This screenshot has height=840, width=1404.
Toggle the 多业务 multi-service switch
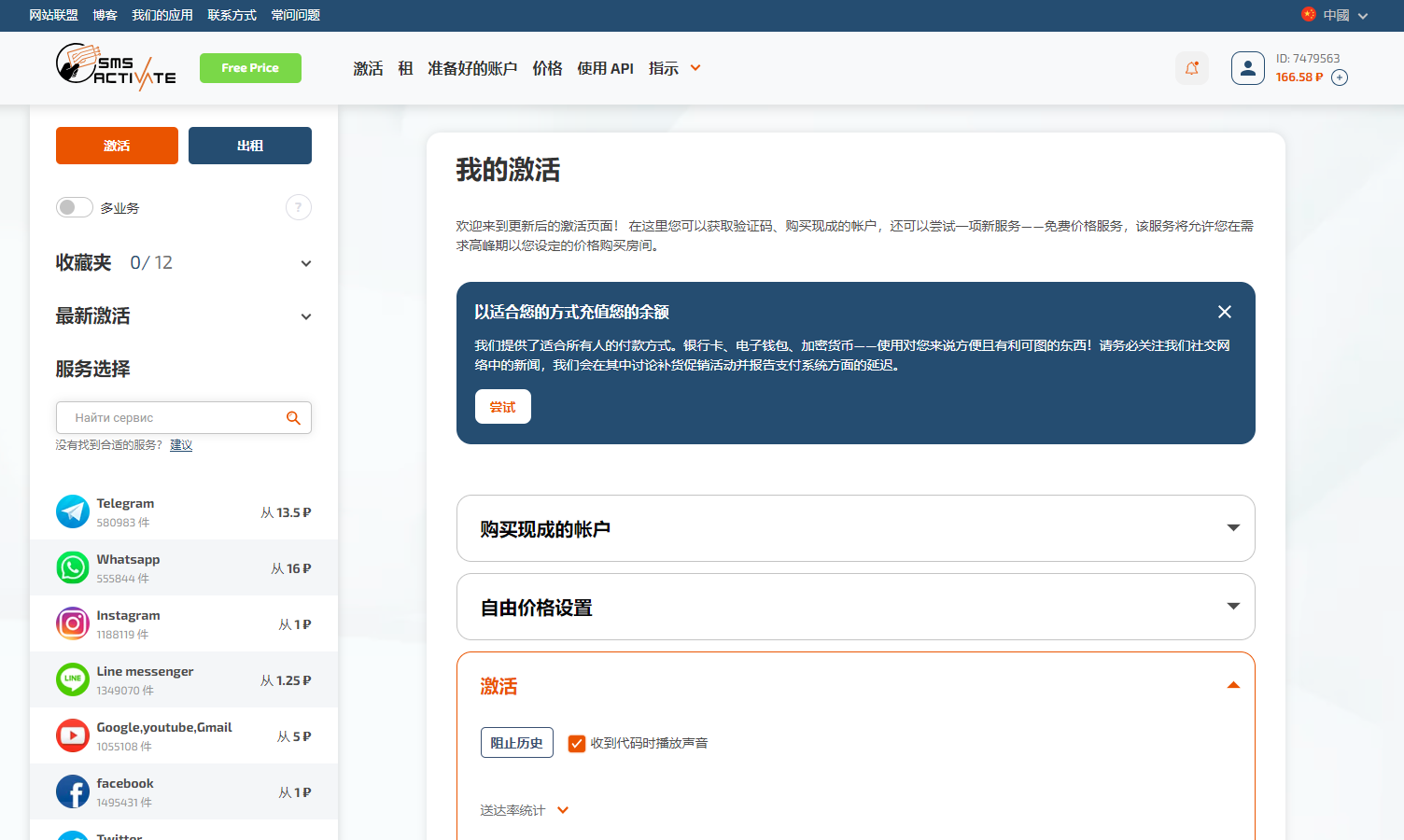(75, 207)
